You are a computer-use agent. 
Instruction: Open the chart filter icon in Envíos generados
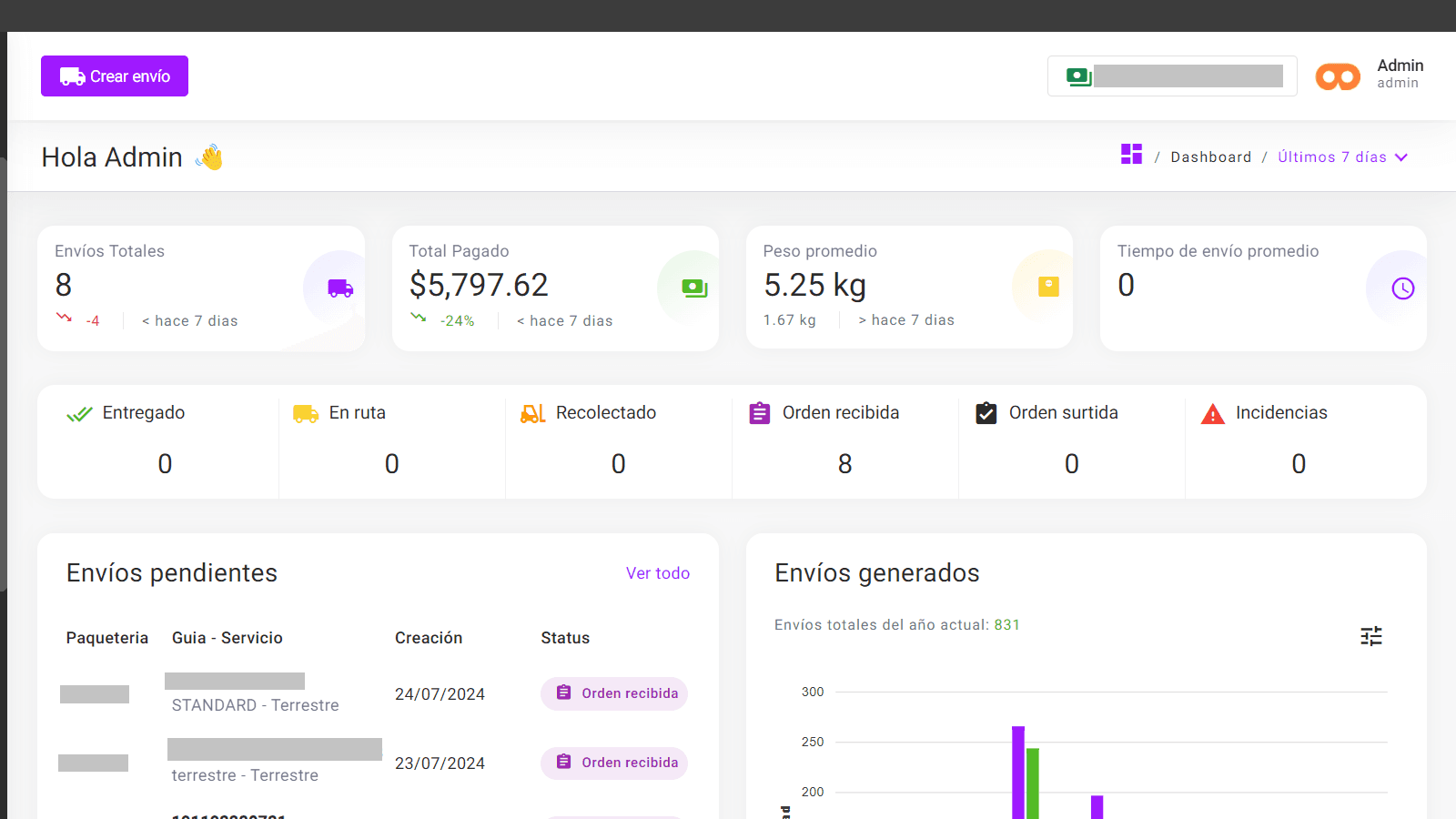tap(1371, 636)
